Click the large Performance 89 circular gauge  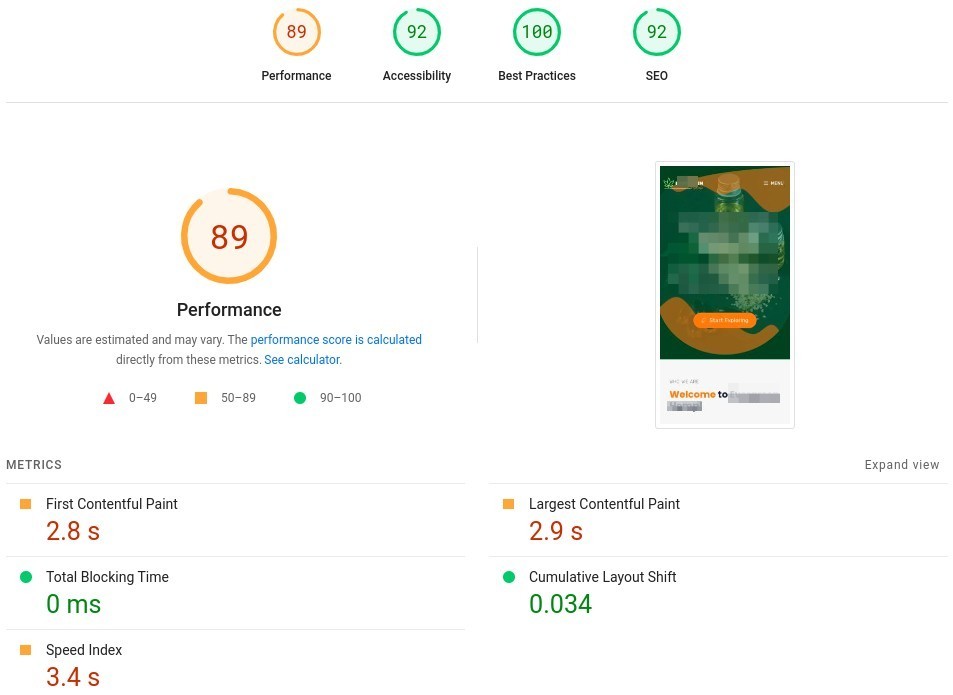click(x=229, y=236)
